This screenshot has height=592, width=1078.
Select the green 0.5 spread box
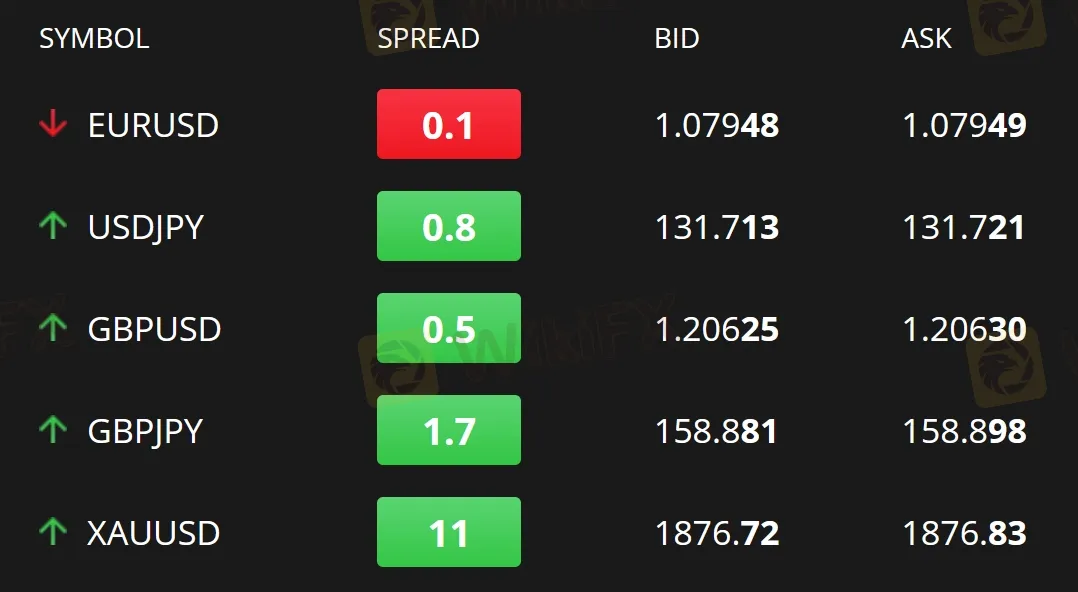[448, 328]
